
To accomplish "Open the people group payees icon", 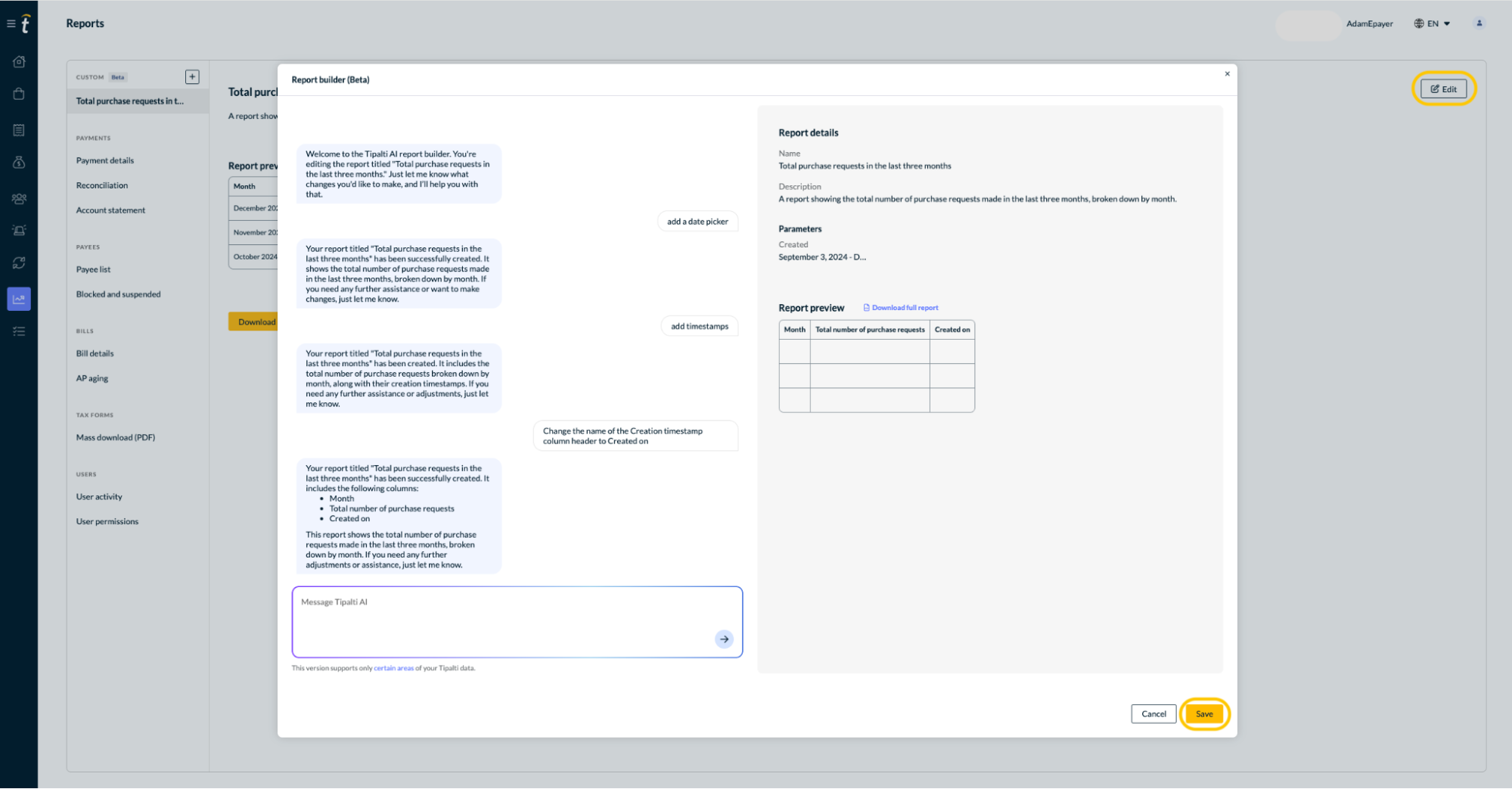I will [x=19, y=199].
